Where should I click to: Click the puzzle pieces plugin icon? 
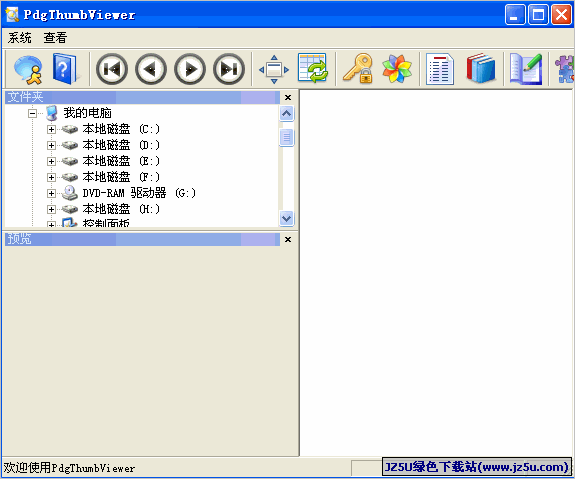[x=564, y=69]
